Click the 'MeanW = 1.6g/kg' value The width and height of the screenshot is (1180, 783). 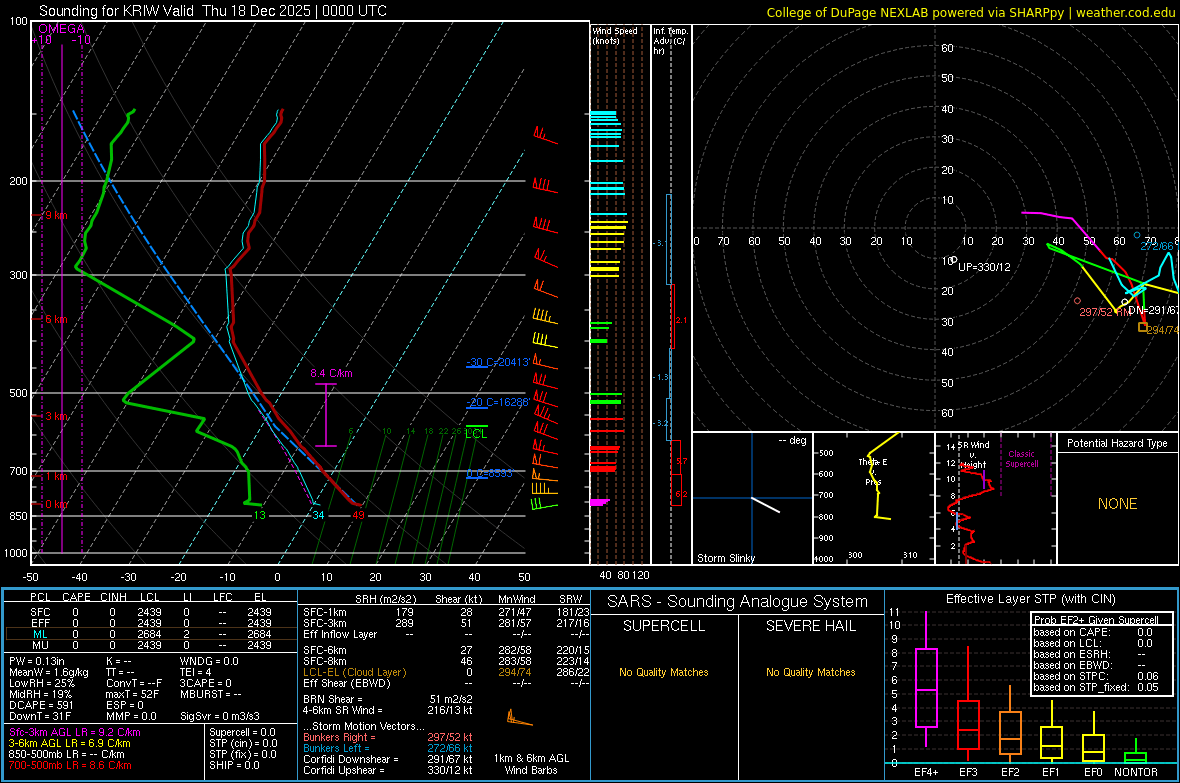[x=49, y=672]
